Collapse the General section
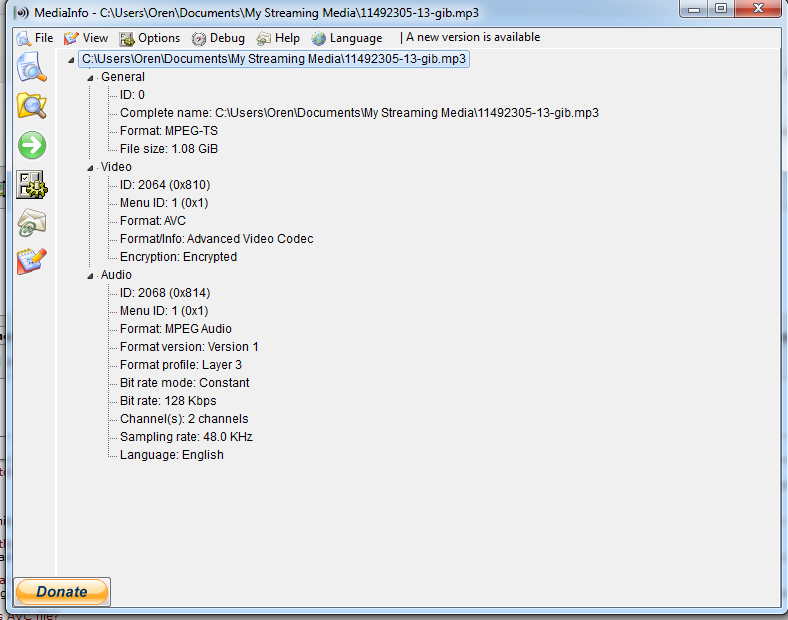This screenshot has height=620, width=788. pyautogui.click(x=90, y=78)
